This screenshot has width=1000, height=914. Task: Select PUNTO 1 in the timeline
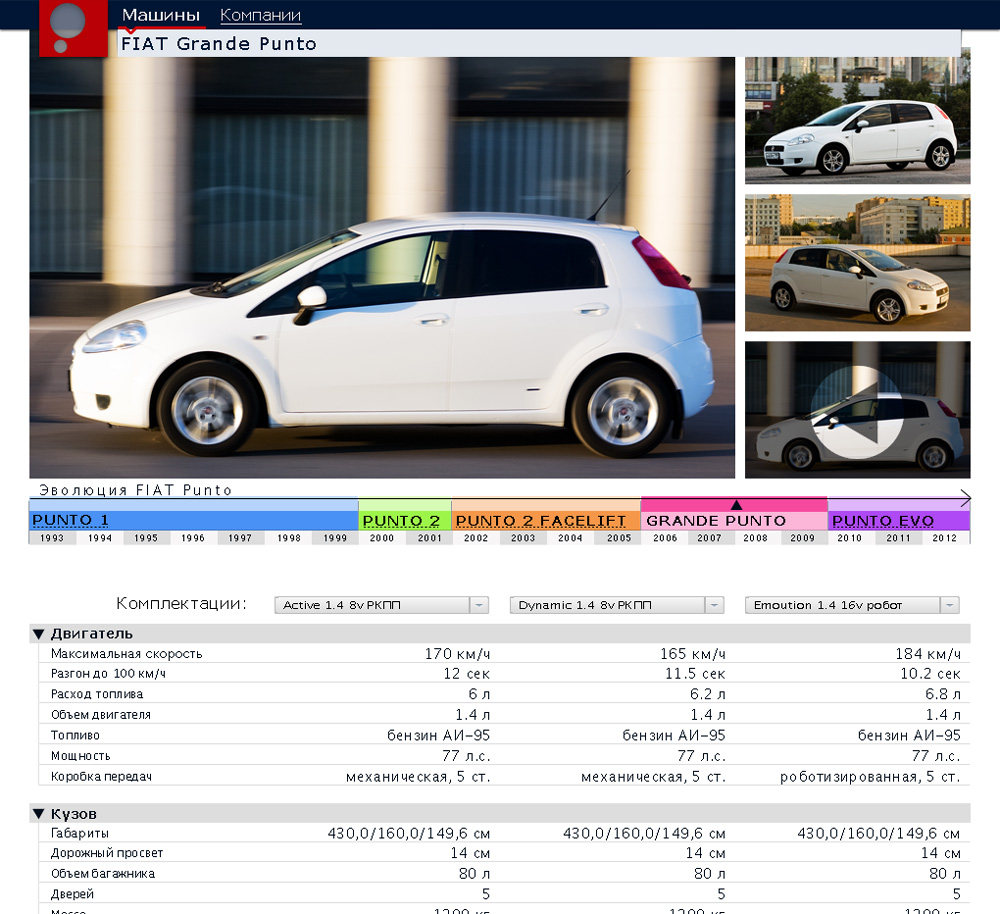tap(70, 521)
